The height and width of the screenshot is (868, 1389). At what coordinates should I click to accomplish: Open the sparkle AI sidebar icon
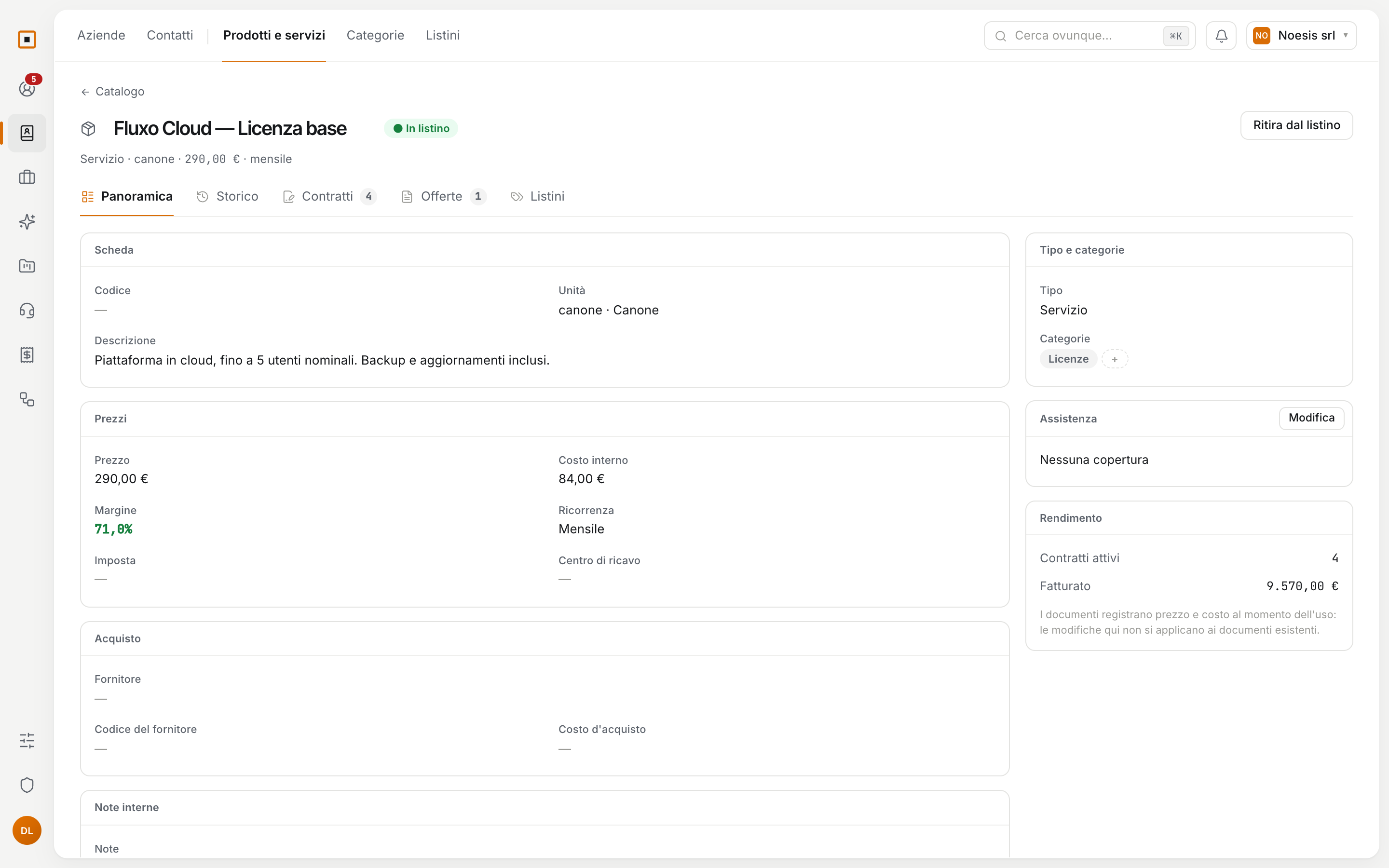(27, 222)
